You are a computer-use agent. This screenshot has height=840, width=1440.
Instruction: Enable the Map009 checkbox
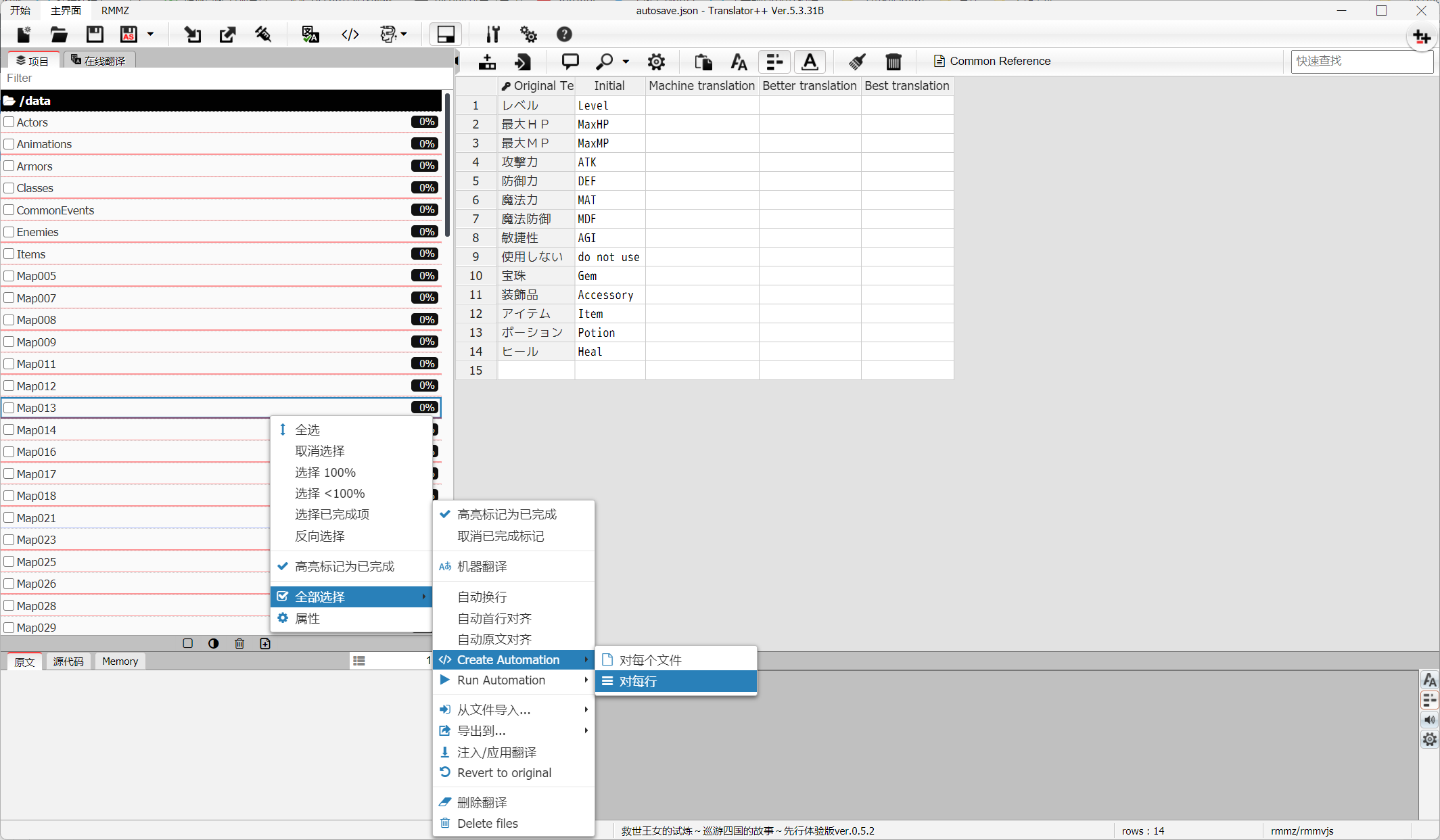point(9,342)
